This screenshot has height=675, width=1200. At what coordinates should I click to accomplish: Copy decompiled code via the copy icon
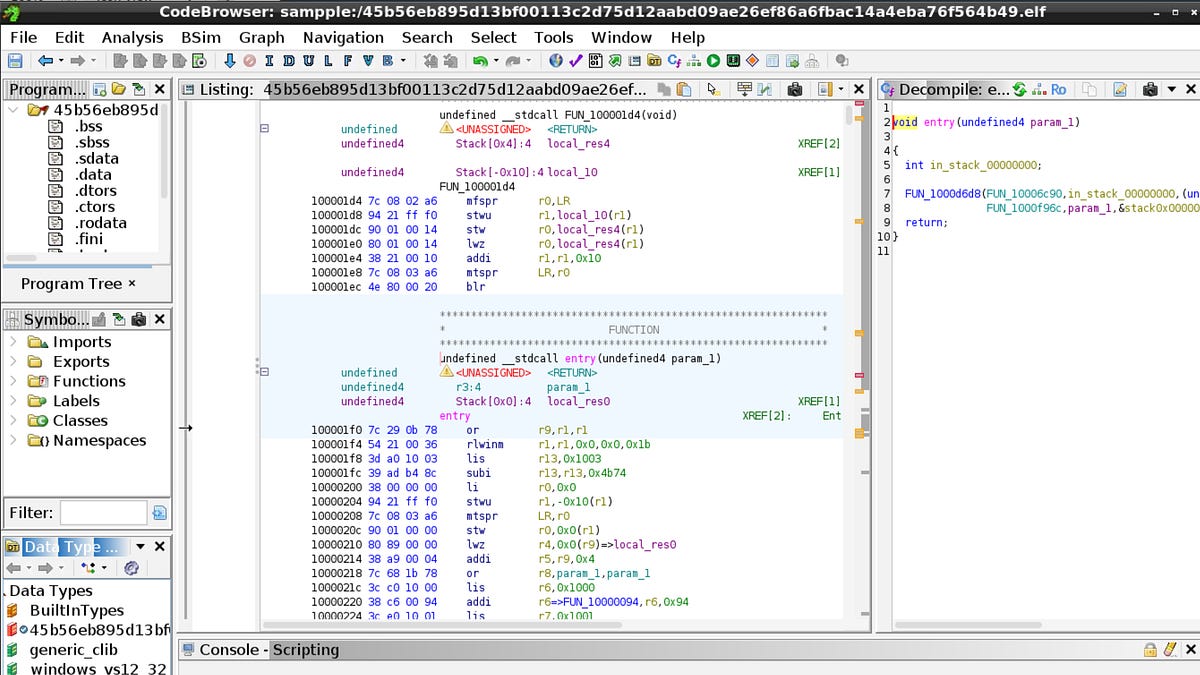point(1088,89)
